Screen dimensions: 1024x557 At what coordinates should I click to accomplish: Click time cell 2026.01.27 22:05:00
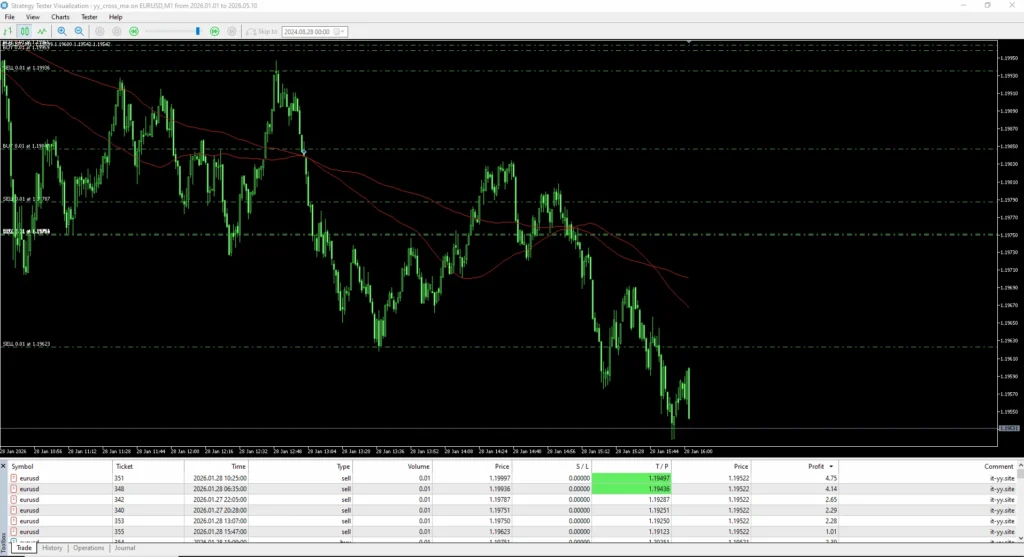[220, 500]
